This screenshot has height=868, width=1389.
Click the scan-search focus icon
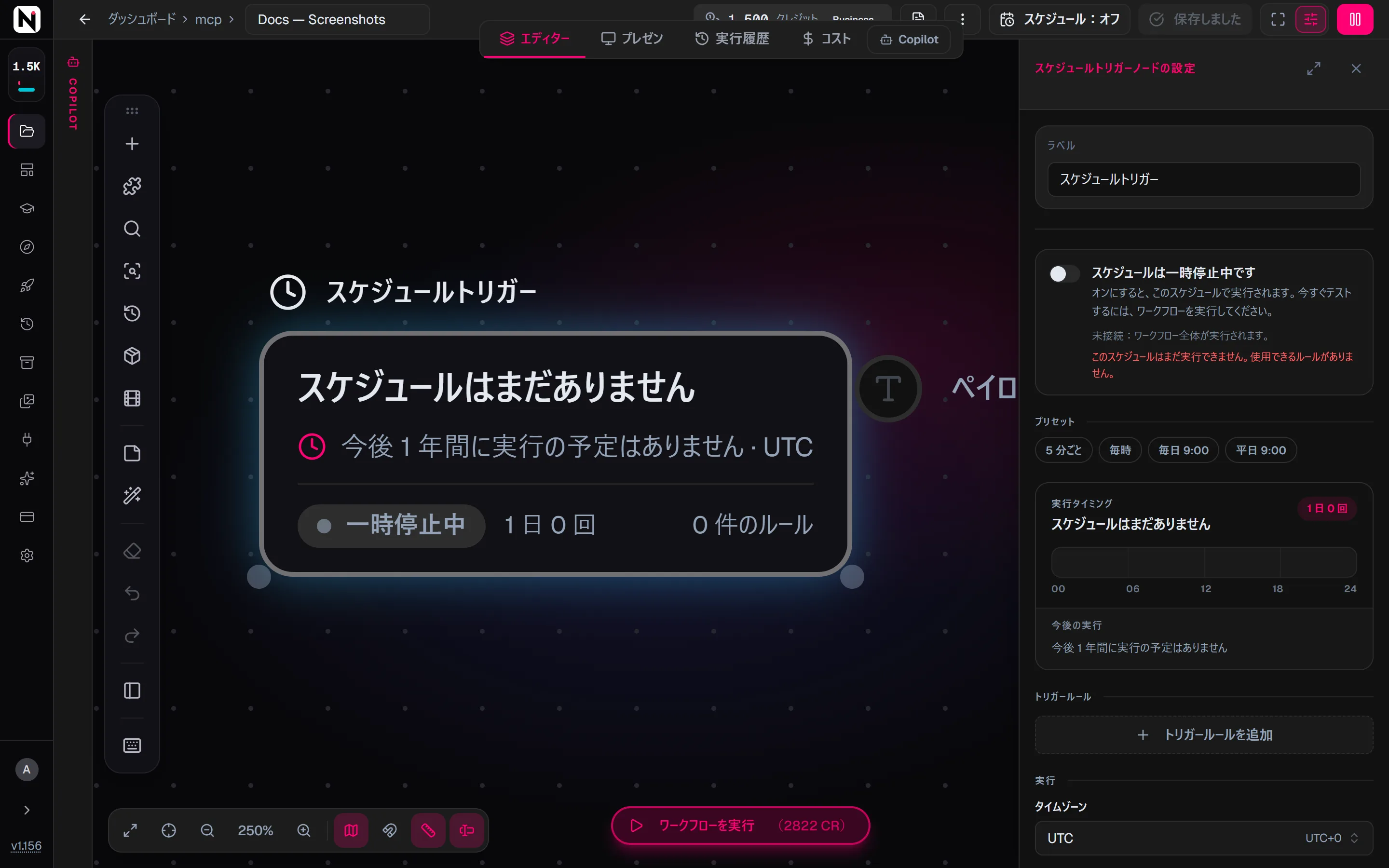pos(132,271)
